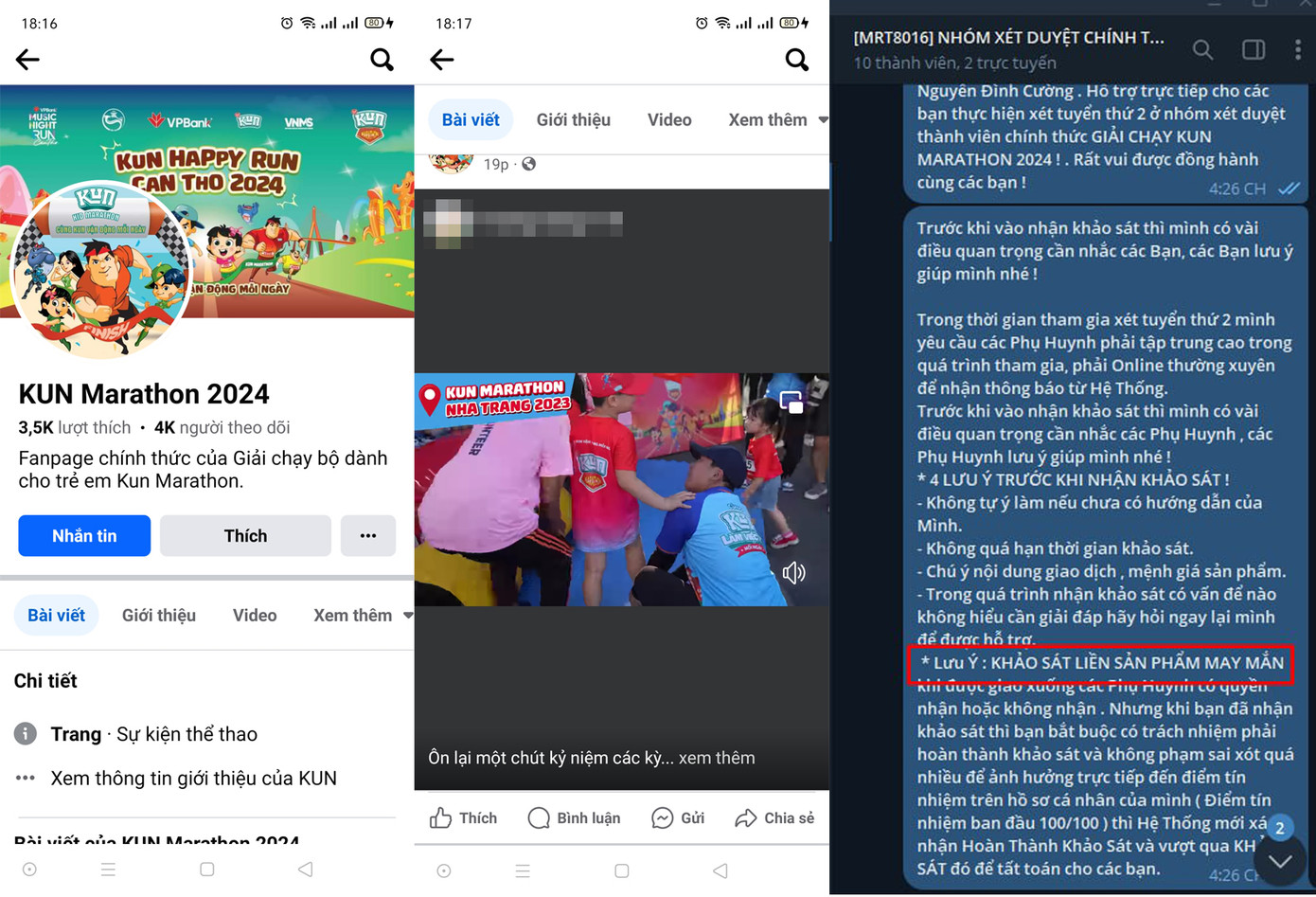Open Telegram three-dot menu
This screenshot has height=897, width=1316.
(x=1298, y=50)
